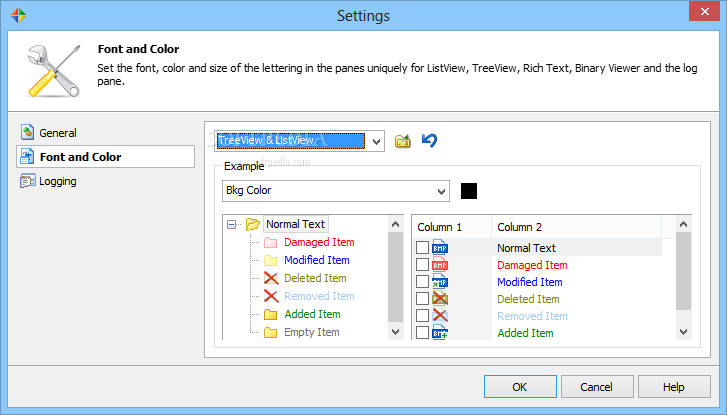Viewport: 727px width, 415px height.
Task: Select Empty Item in the tree
Action: tap(312, 332)
